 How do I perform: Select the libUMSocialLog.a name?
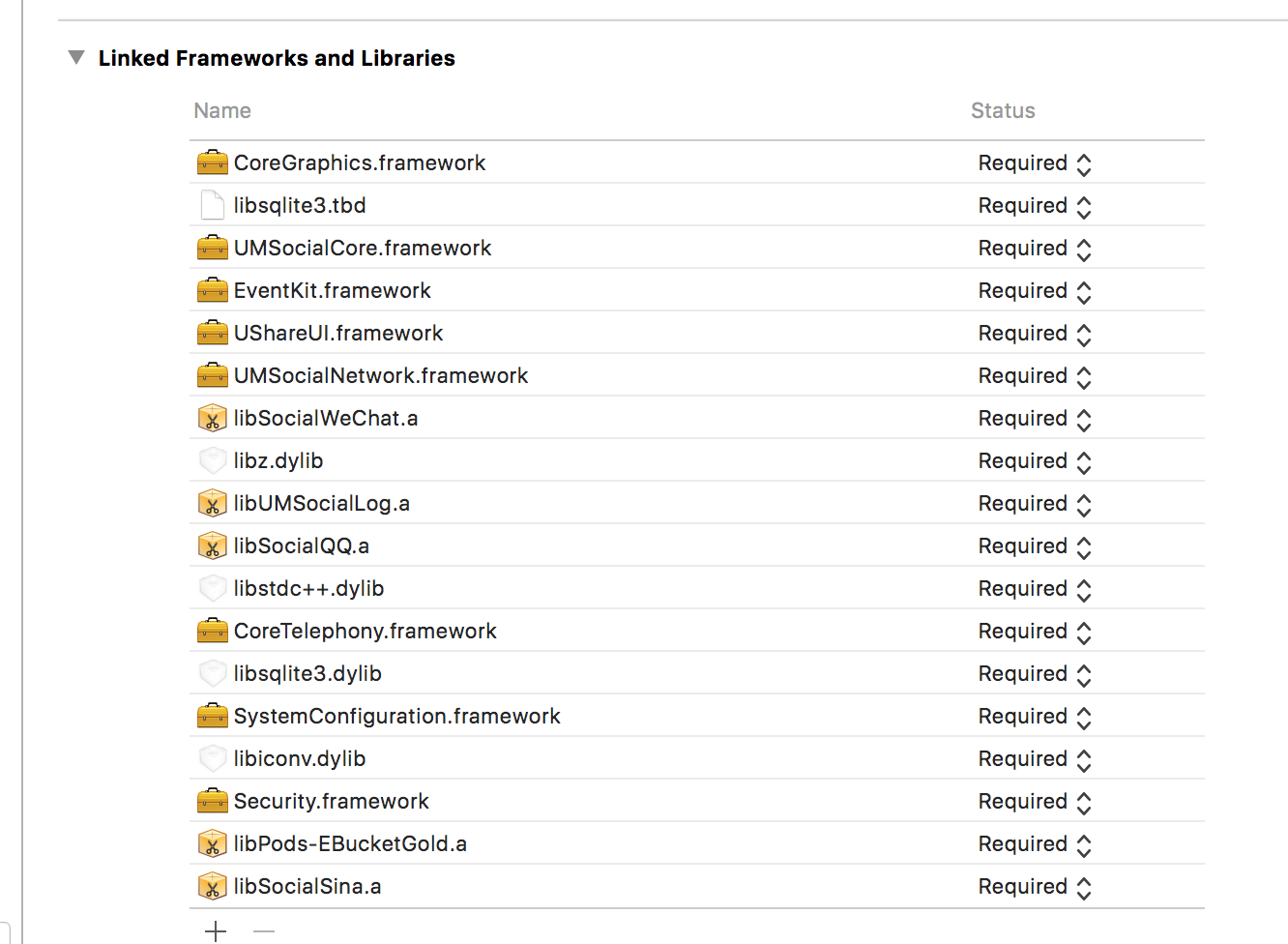322,503
